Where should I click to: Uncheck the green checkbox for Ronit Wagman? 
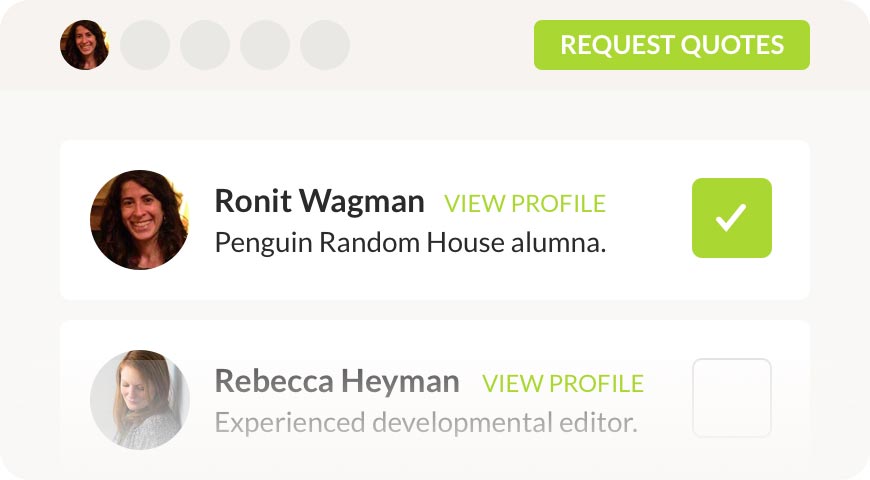[731, 218]
